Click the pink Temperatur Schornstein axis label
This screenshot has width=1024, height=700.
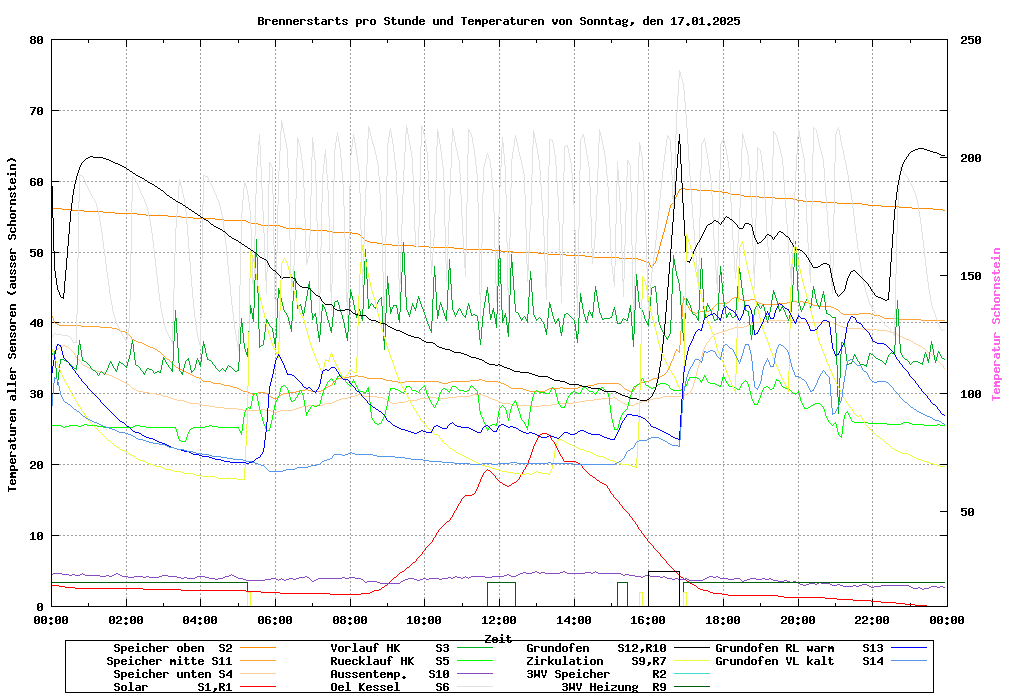[996, 324]
